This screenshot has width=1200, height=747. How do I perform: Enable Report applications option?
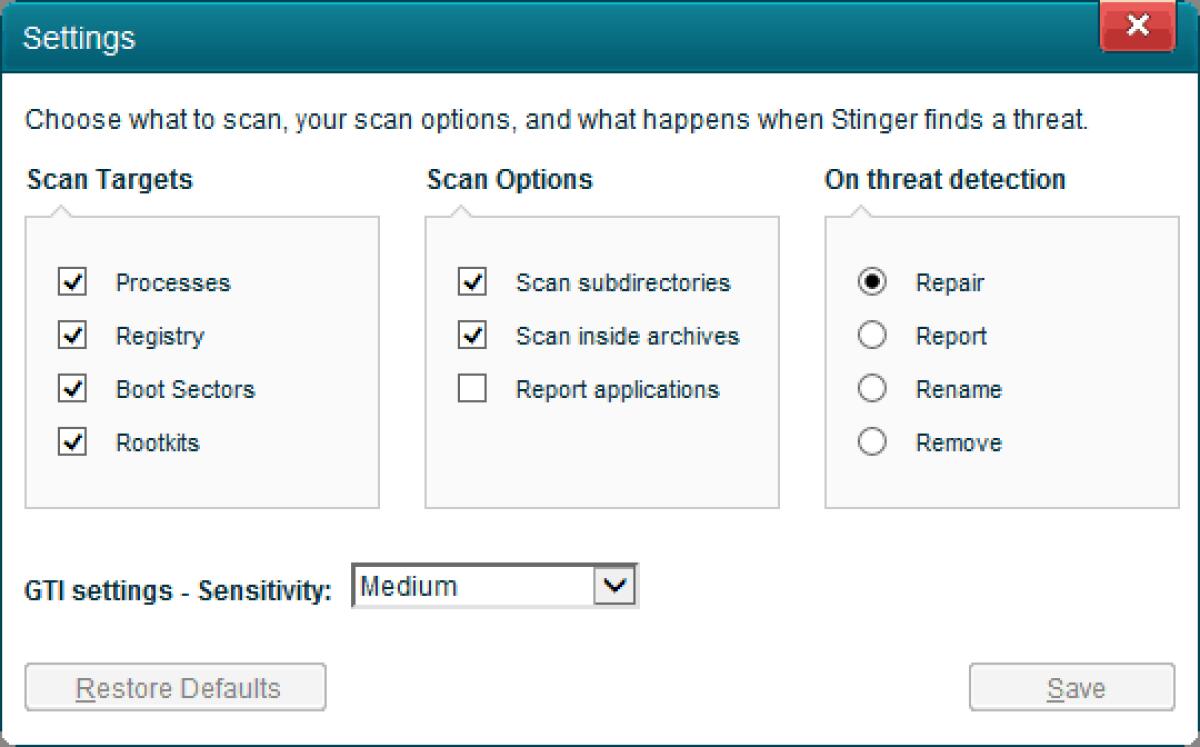pos(472,390)
